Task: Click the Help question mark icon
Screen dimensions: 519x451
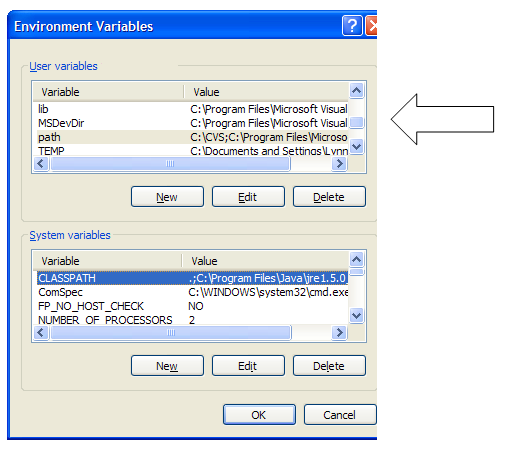Action: pyautogui.click(x=352, y=25)
